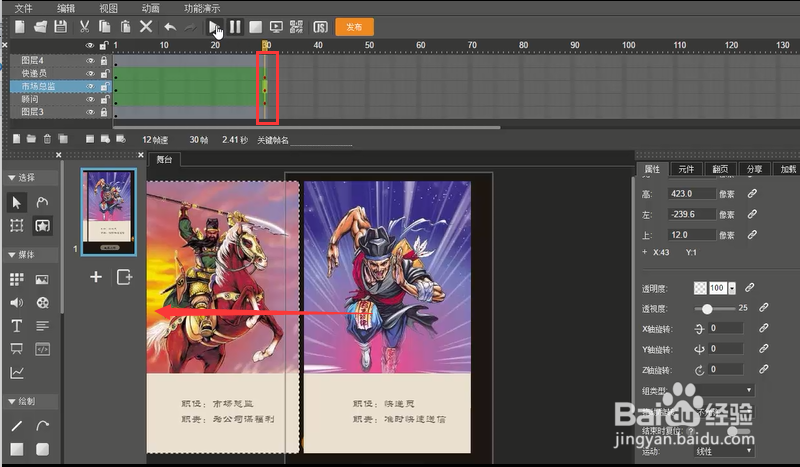
Task: Pause the animation playback
Action: [235, 27]
